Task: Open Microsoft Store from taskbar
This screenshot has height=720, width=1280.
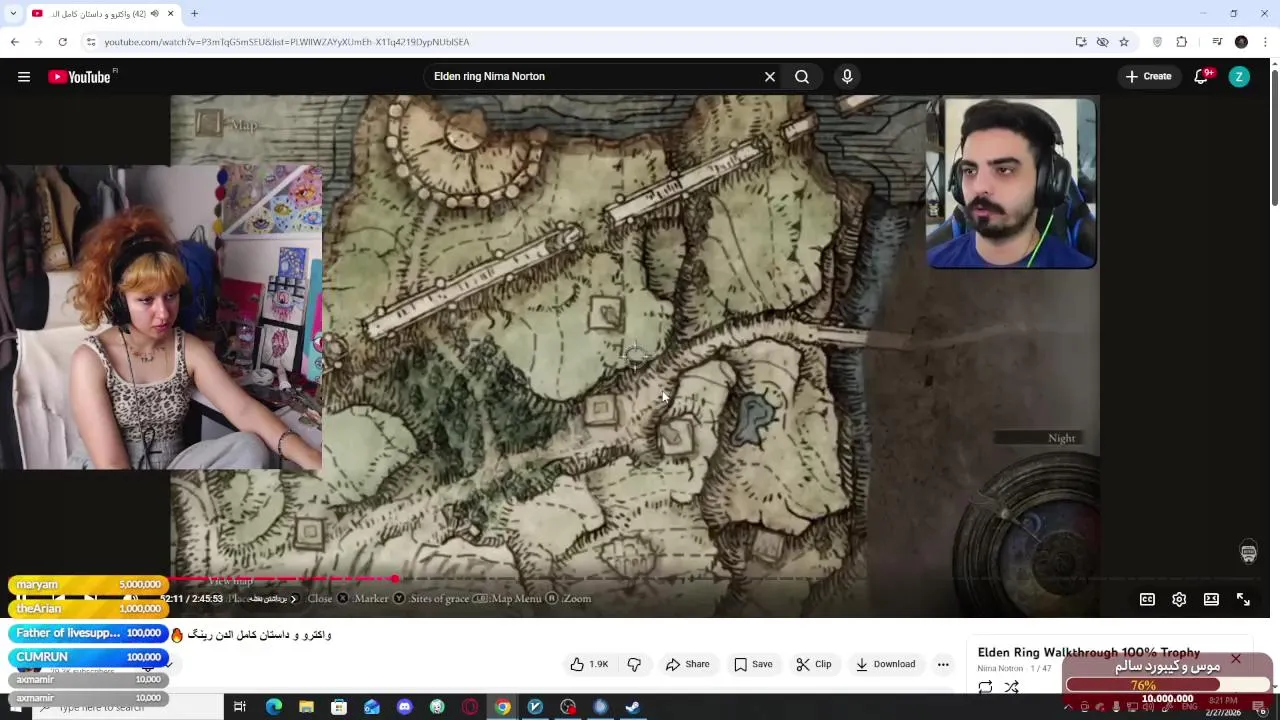Action: tap(339, 707)
